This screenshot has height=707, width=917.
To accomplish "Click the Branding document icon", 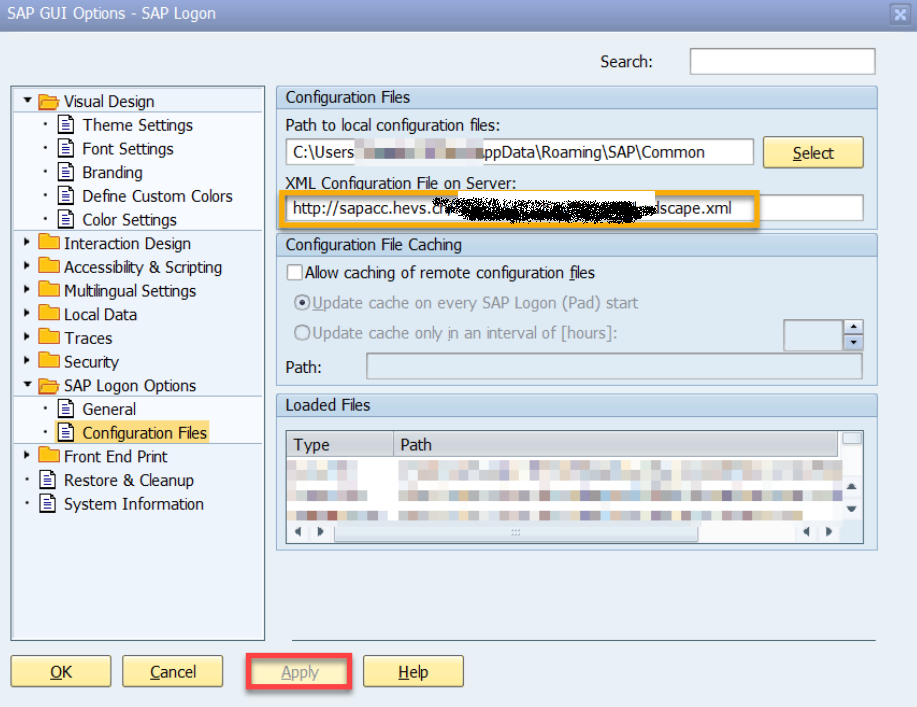I will pyautogui.click(x=66, y=173).
